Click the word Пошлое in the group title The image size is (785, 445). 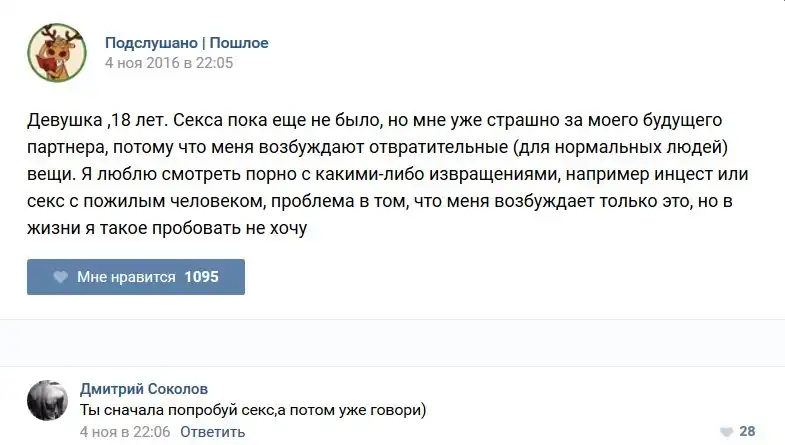tap(239, 43)
